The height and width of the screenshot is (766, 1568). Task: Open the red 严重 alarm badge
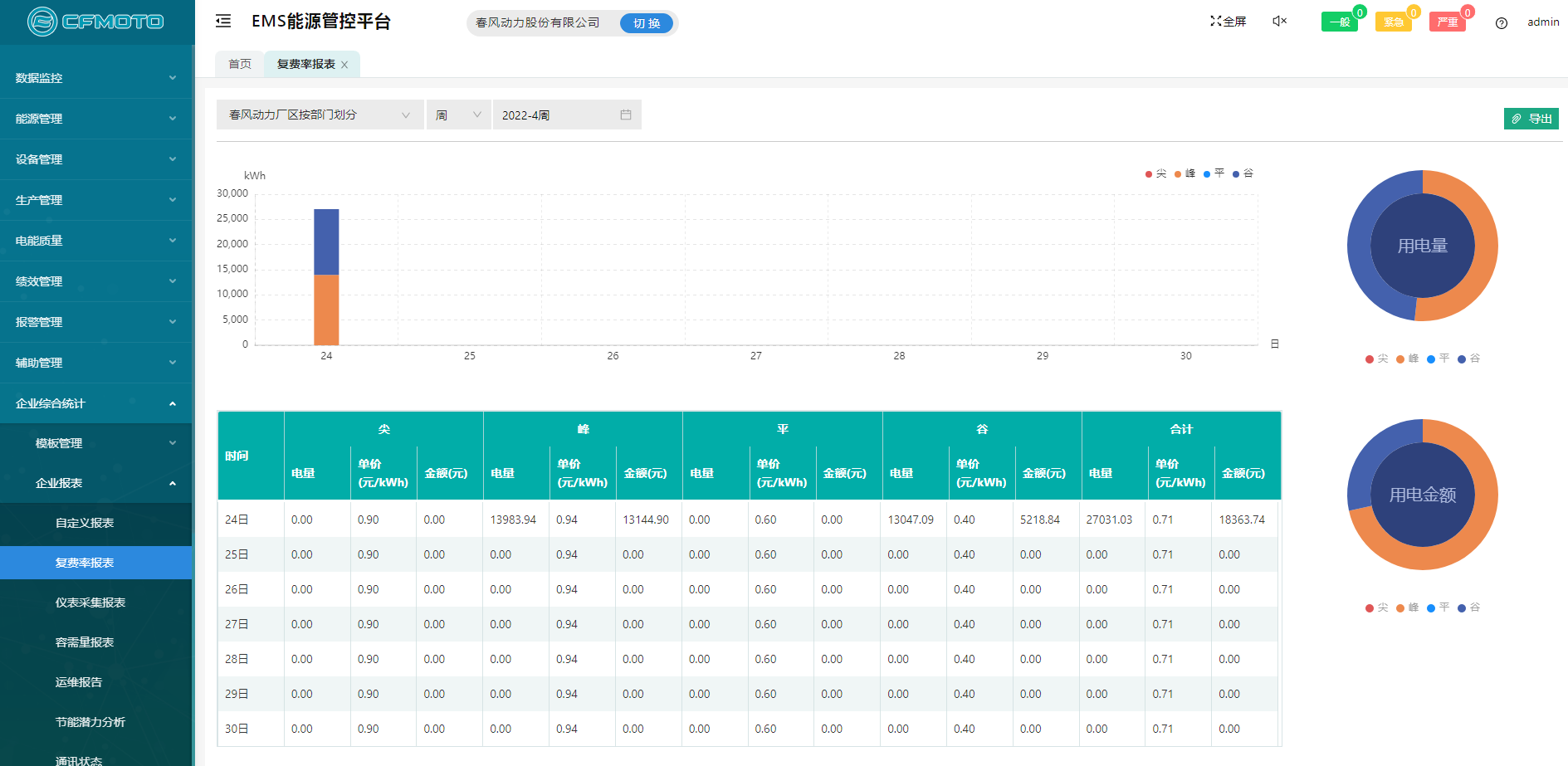click(1447, 22)
